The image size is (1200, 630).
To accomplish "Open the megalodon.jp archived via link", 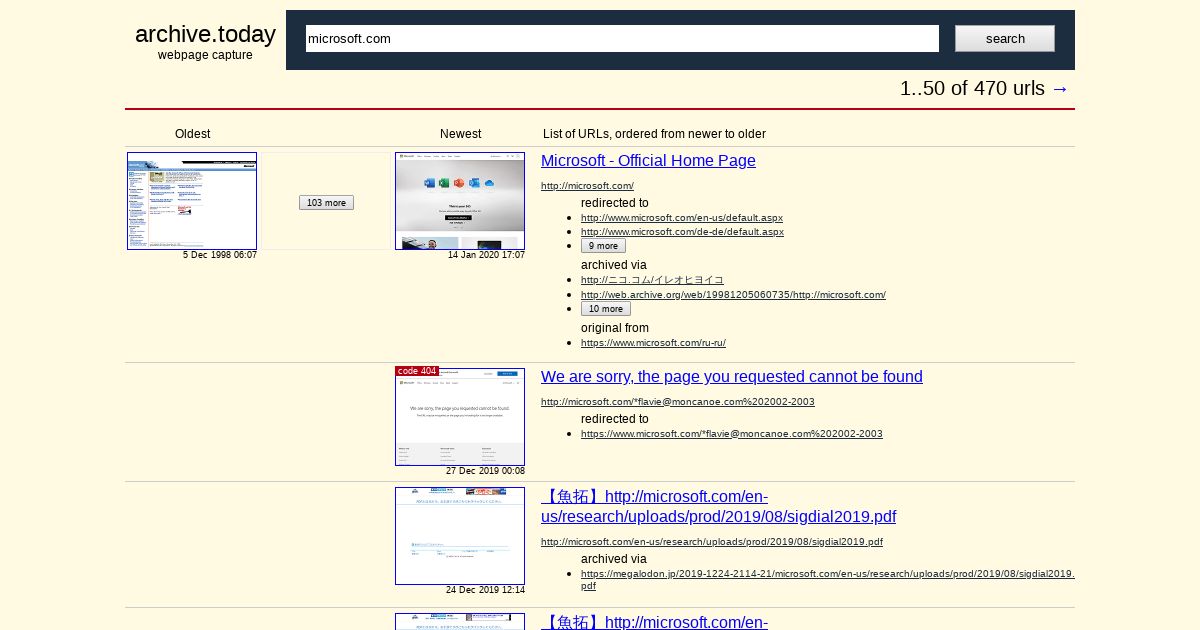I will coord(828,580).
